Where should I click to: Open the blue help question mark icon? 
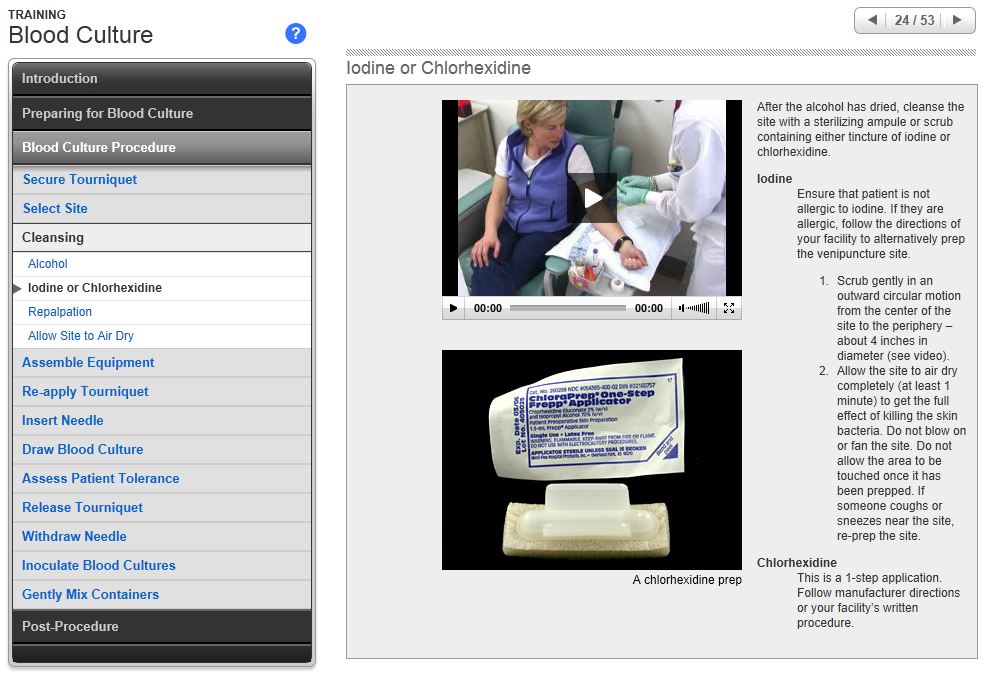tap(295, 34)
